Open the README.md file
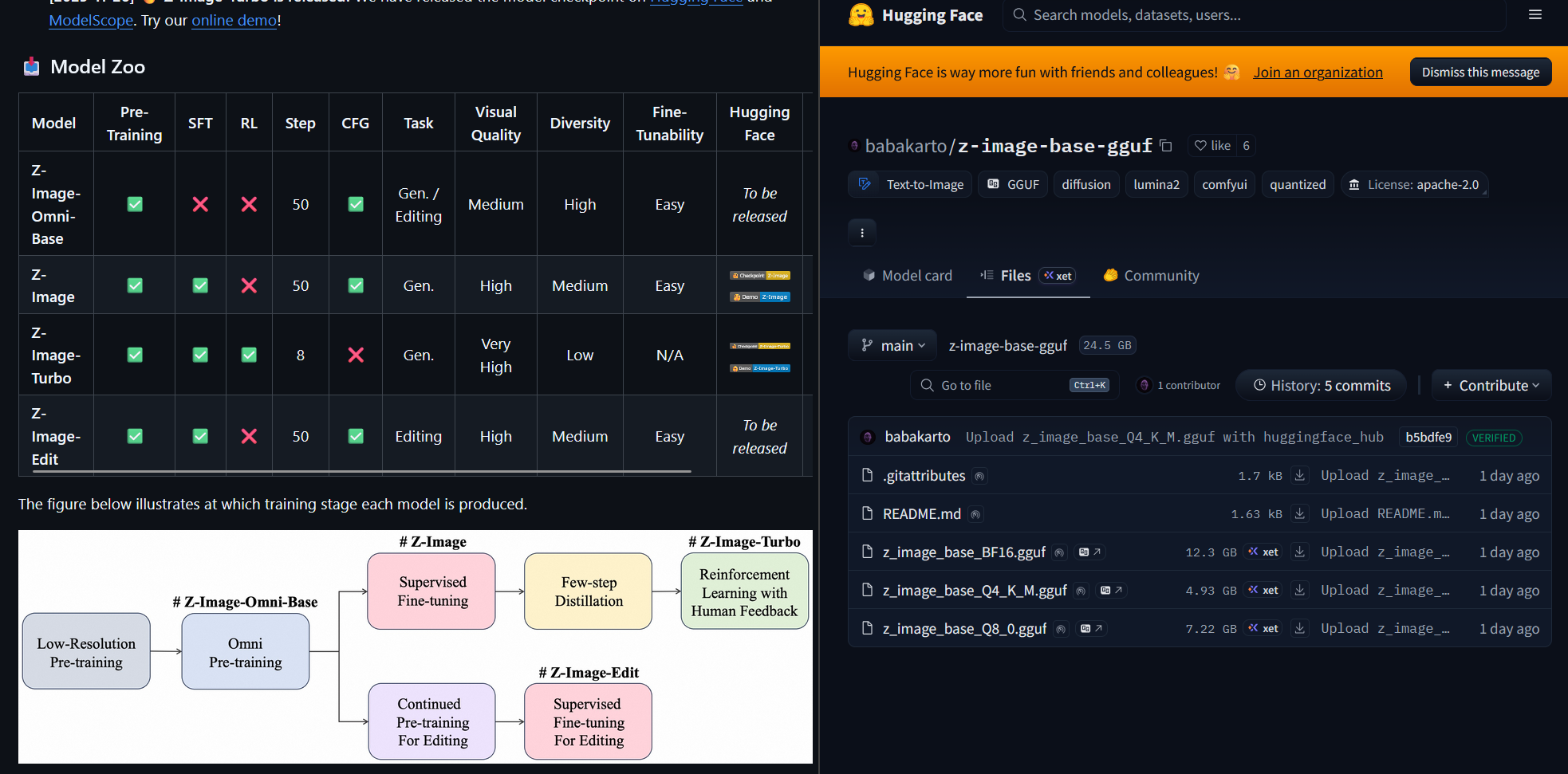Viewport: 1568px width, 774px height. pos(922,513)
